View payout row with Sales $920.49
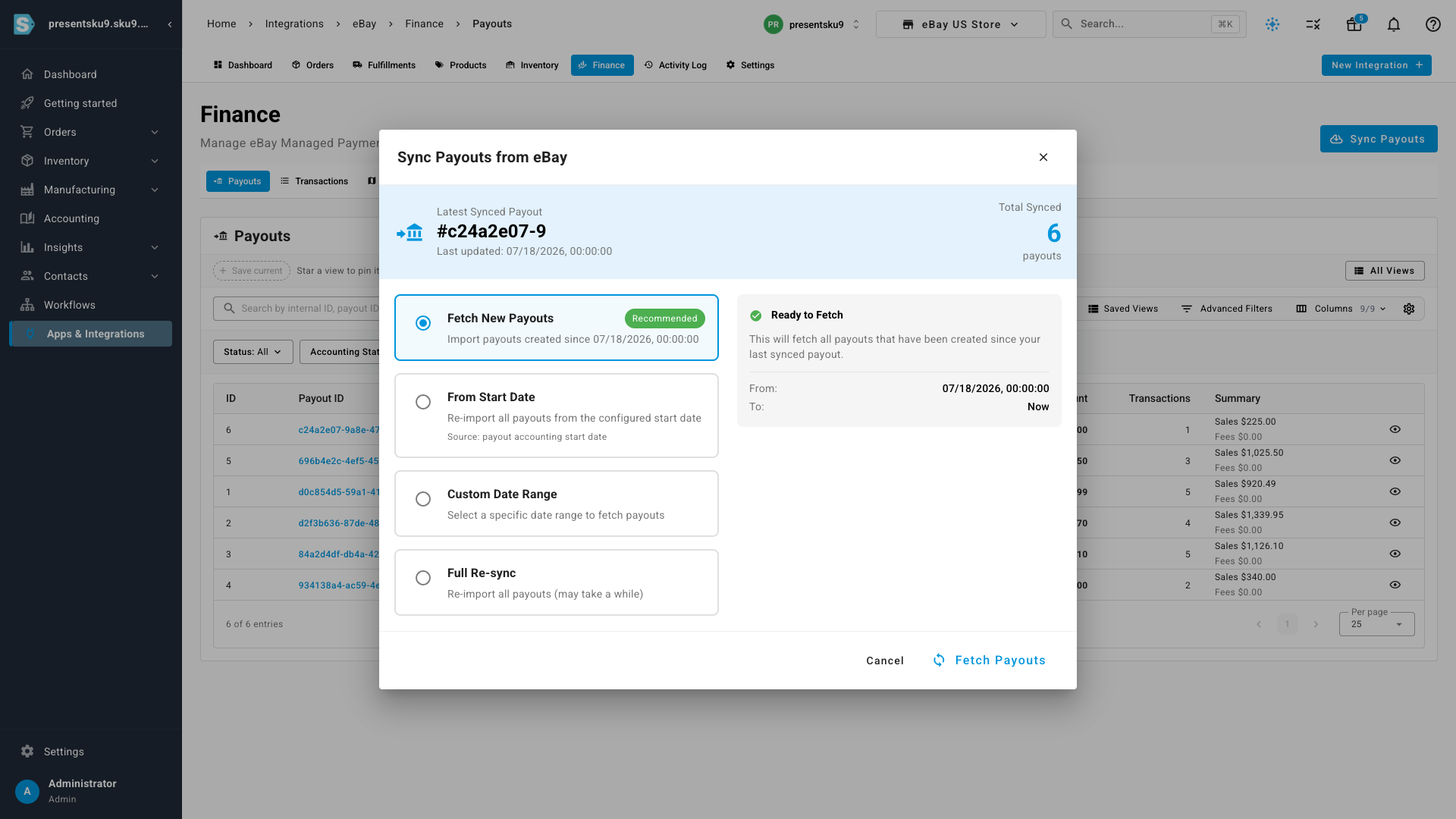 [x=1395, y=491]
